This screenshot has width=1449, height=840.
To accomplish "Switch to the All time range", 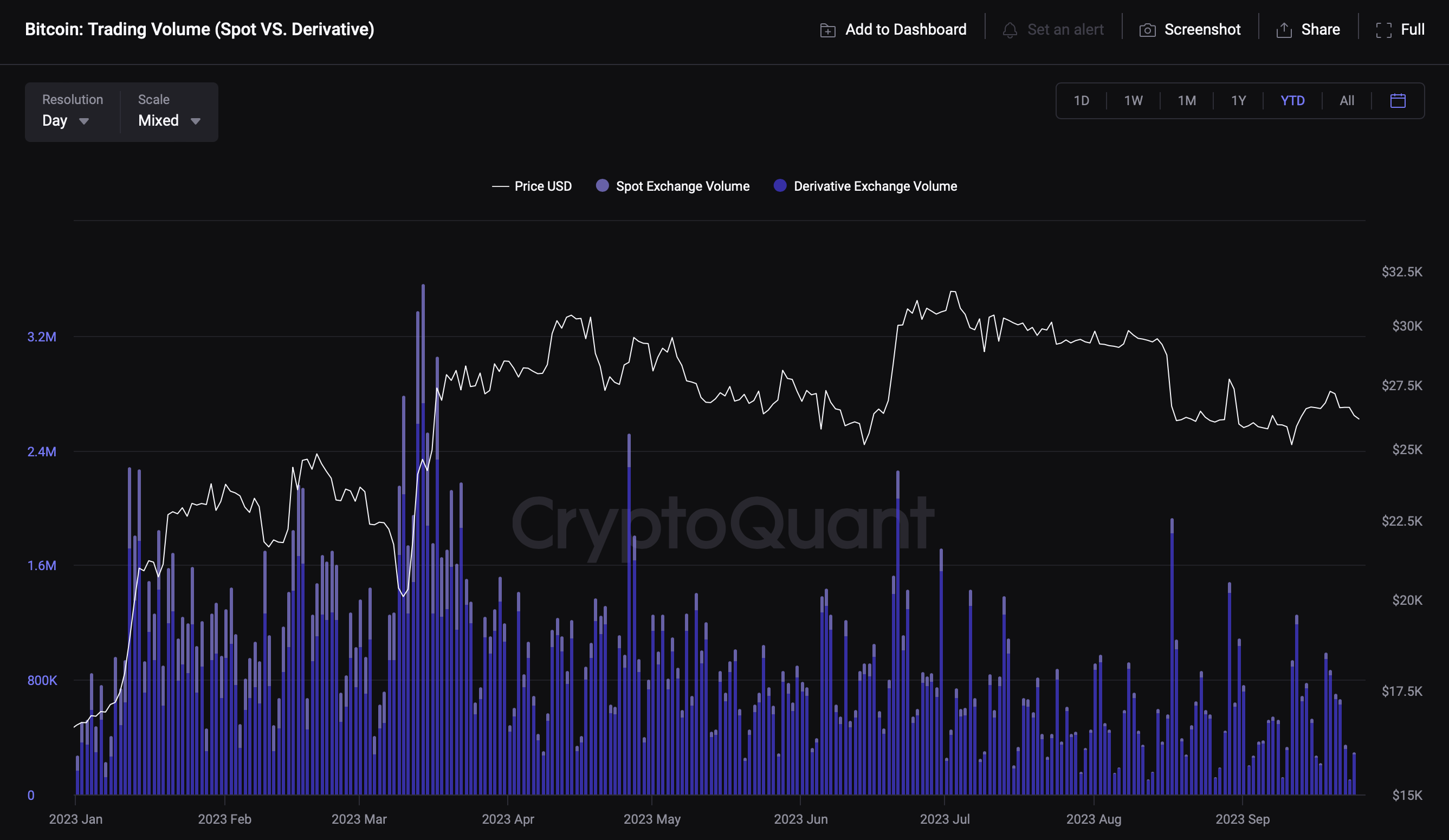I will [1347, 101].
